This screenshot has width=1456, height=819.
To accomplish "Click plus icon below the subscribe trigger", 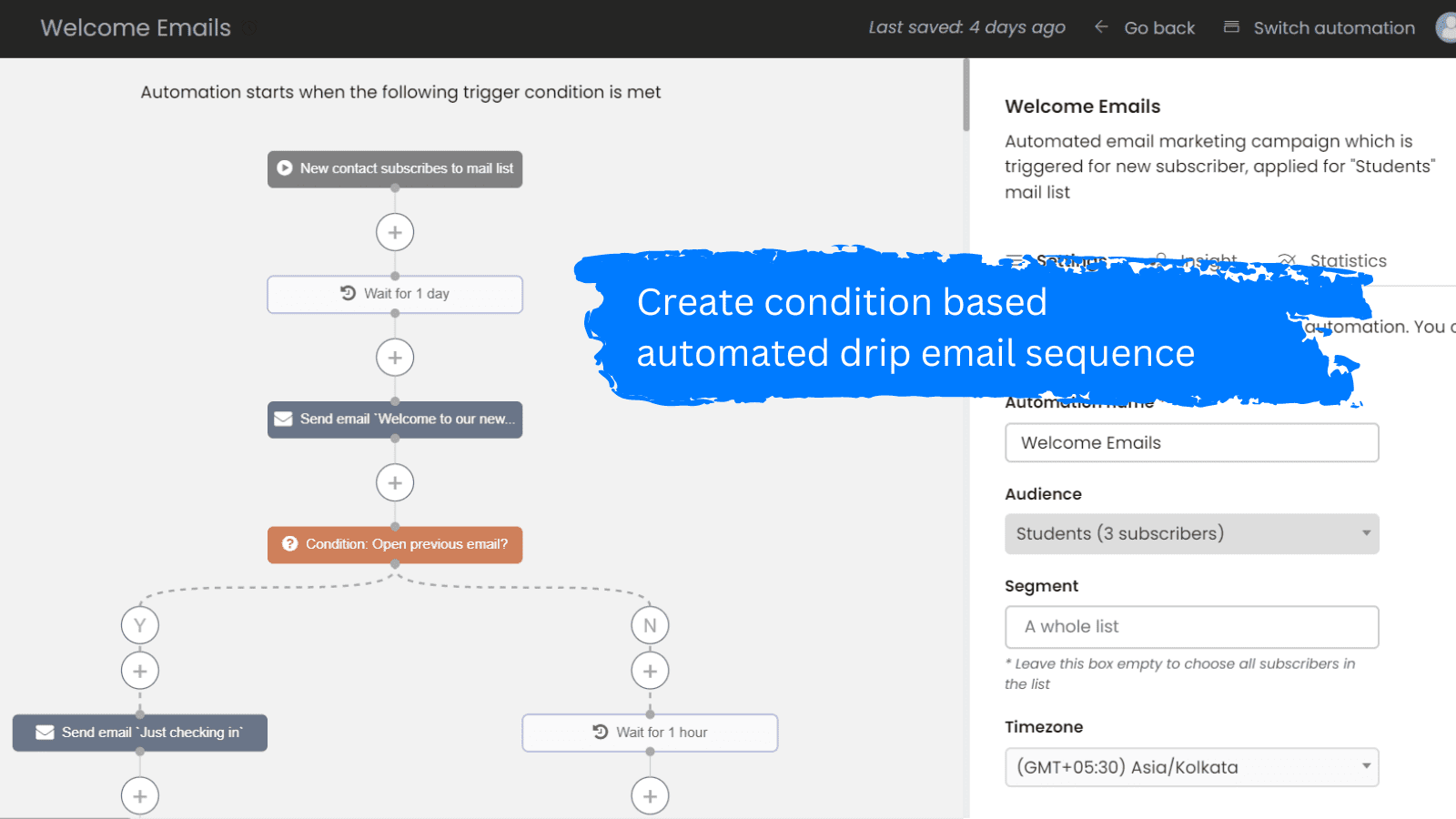I will 395,233.
